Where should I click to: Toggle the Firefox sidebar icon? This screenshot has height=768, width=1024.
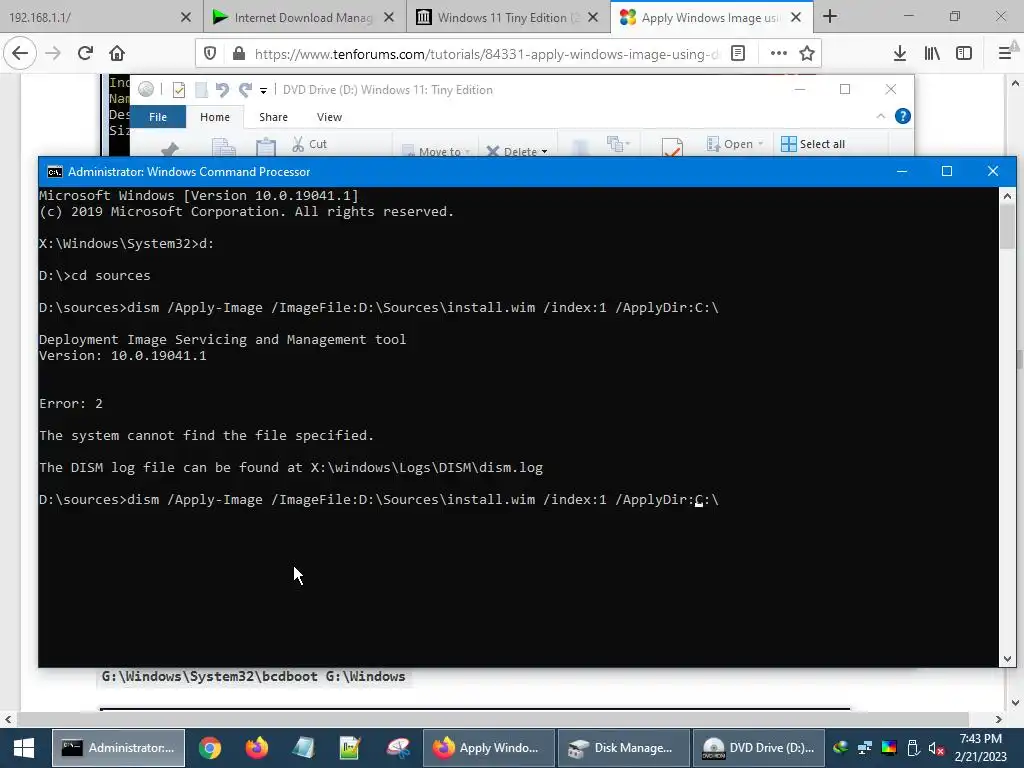tap(964, 54)
